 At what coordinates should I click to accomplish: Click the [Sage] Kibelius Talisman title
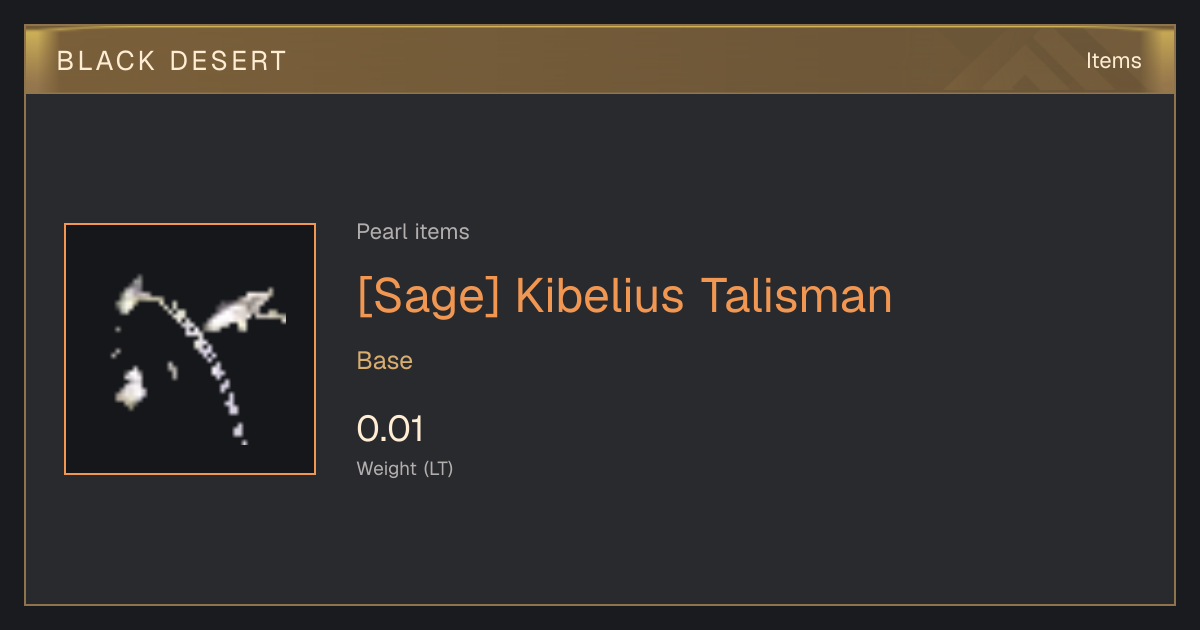(x=624, y=297)
